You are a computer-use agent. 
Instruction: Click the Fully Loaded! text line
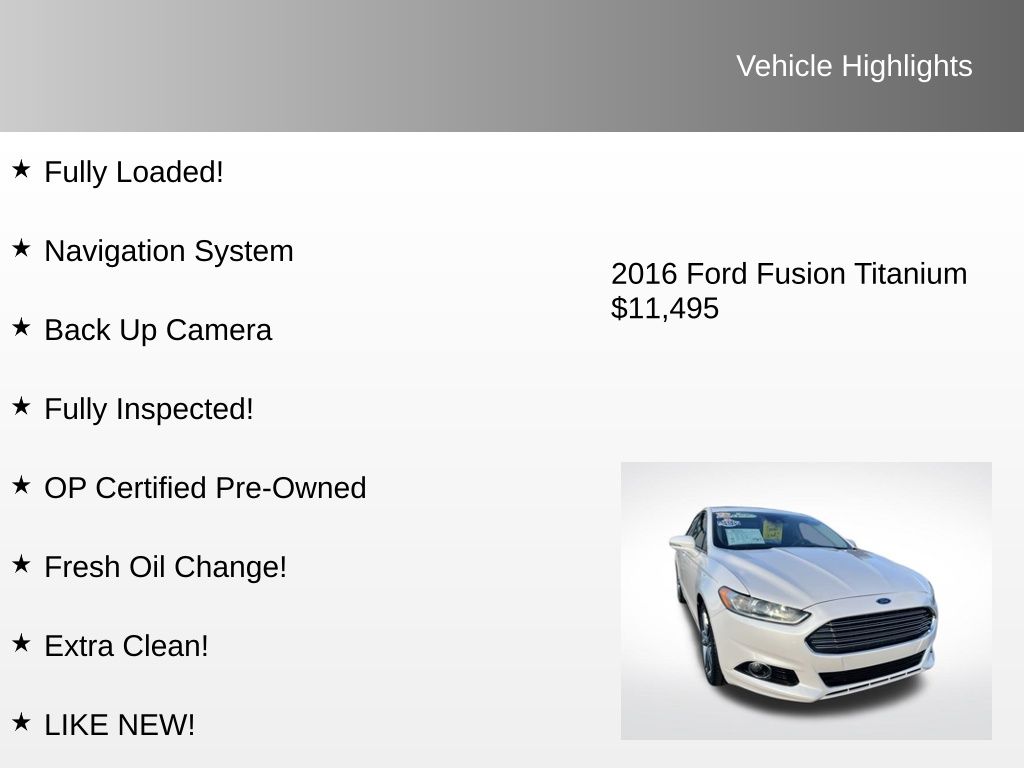click(134, 172)
